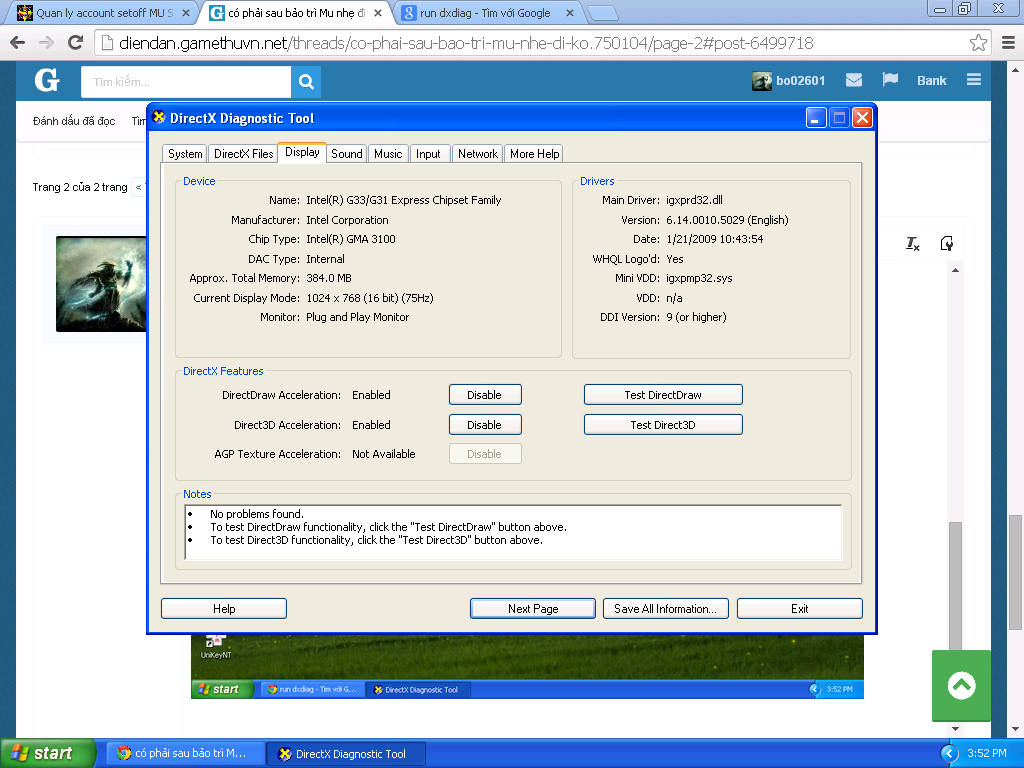Image resolution: width=1024 pixels, height=768 pixels.
Task: Switch to the Sound tab
Action: [347, 153]
